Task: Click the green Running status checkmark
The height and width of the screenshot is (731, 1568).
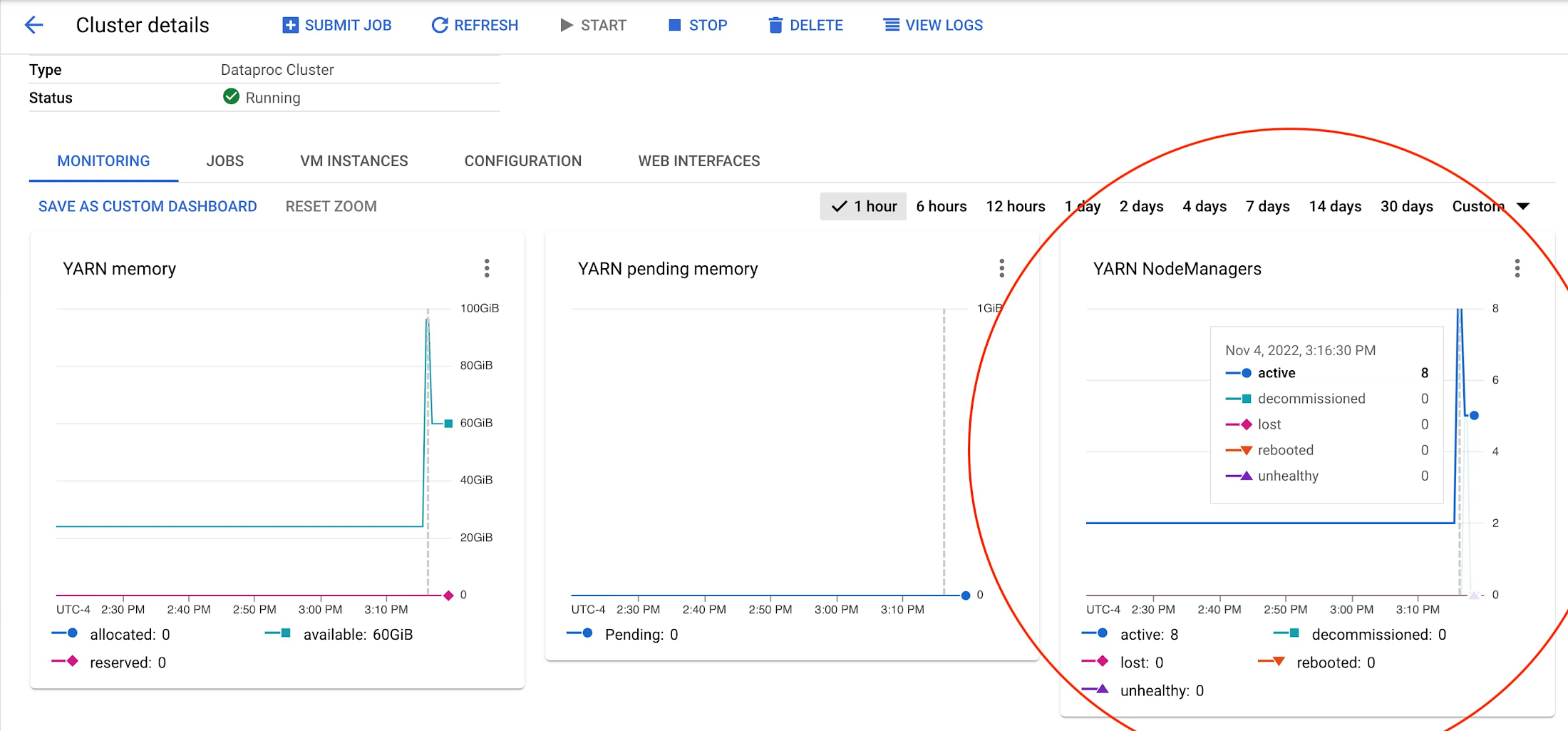Action: pyautogui.click(x=231, y=97)
